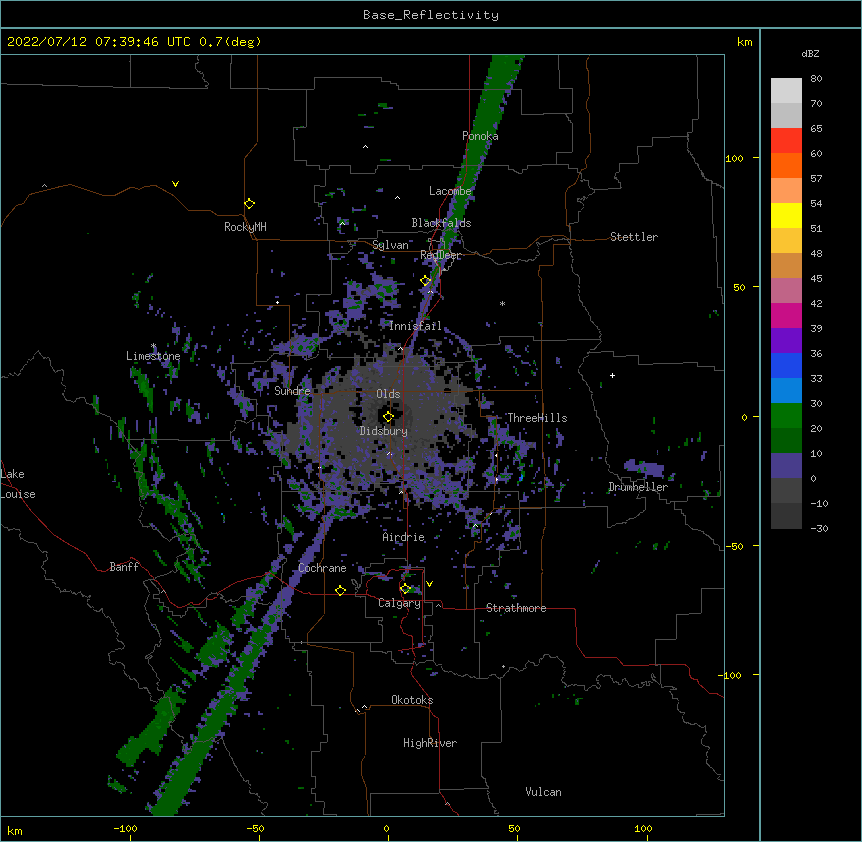Click the white plus marker north of Drumheller

click(x=612, y=375)
